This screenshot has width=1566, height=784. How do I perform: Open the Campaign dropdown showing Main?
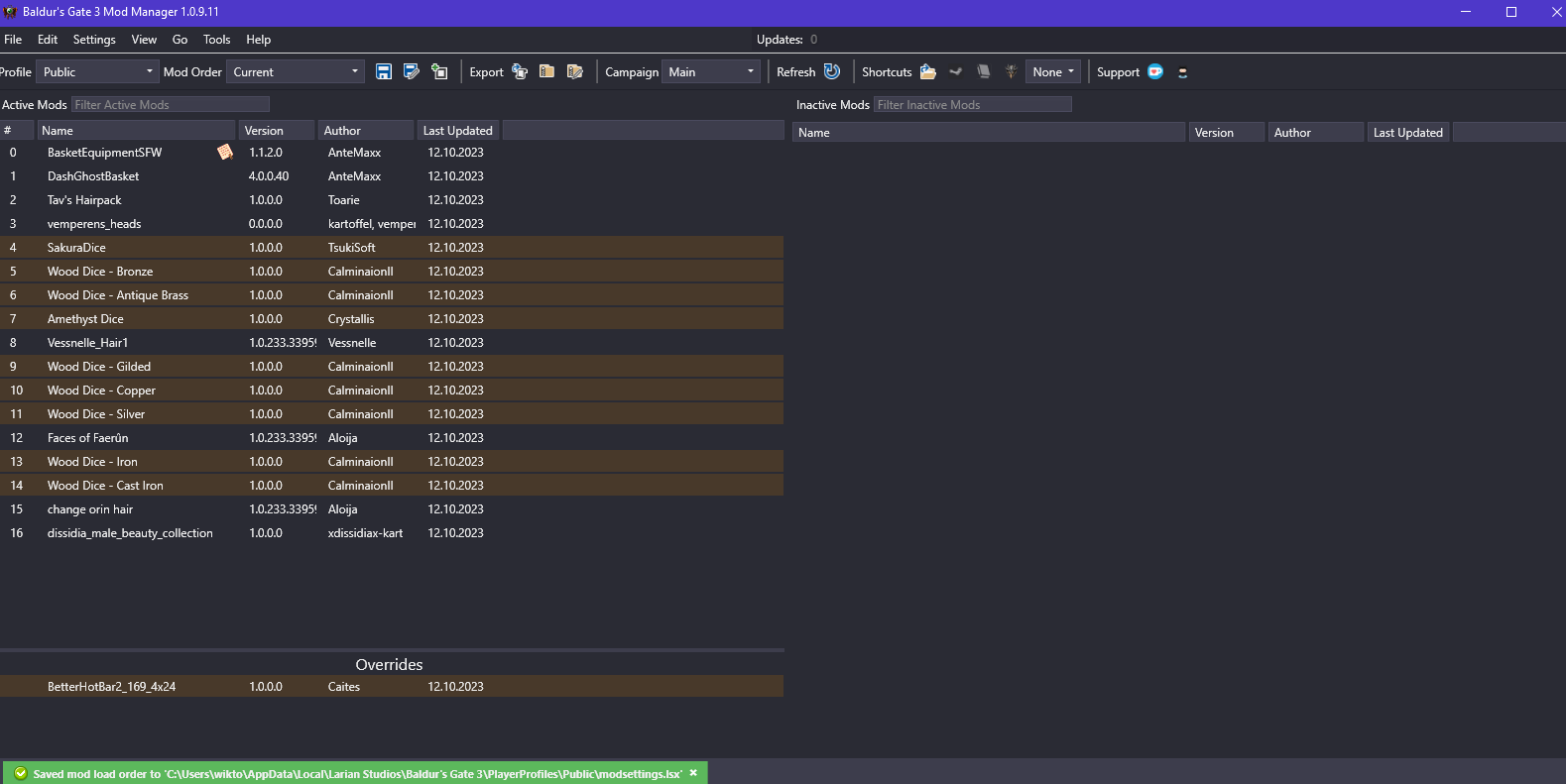click(x=711, y=71)
